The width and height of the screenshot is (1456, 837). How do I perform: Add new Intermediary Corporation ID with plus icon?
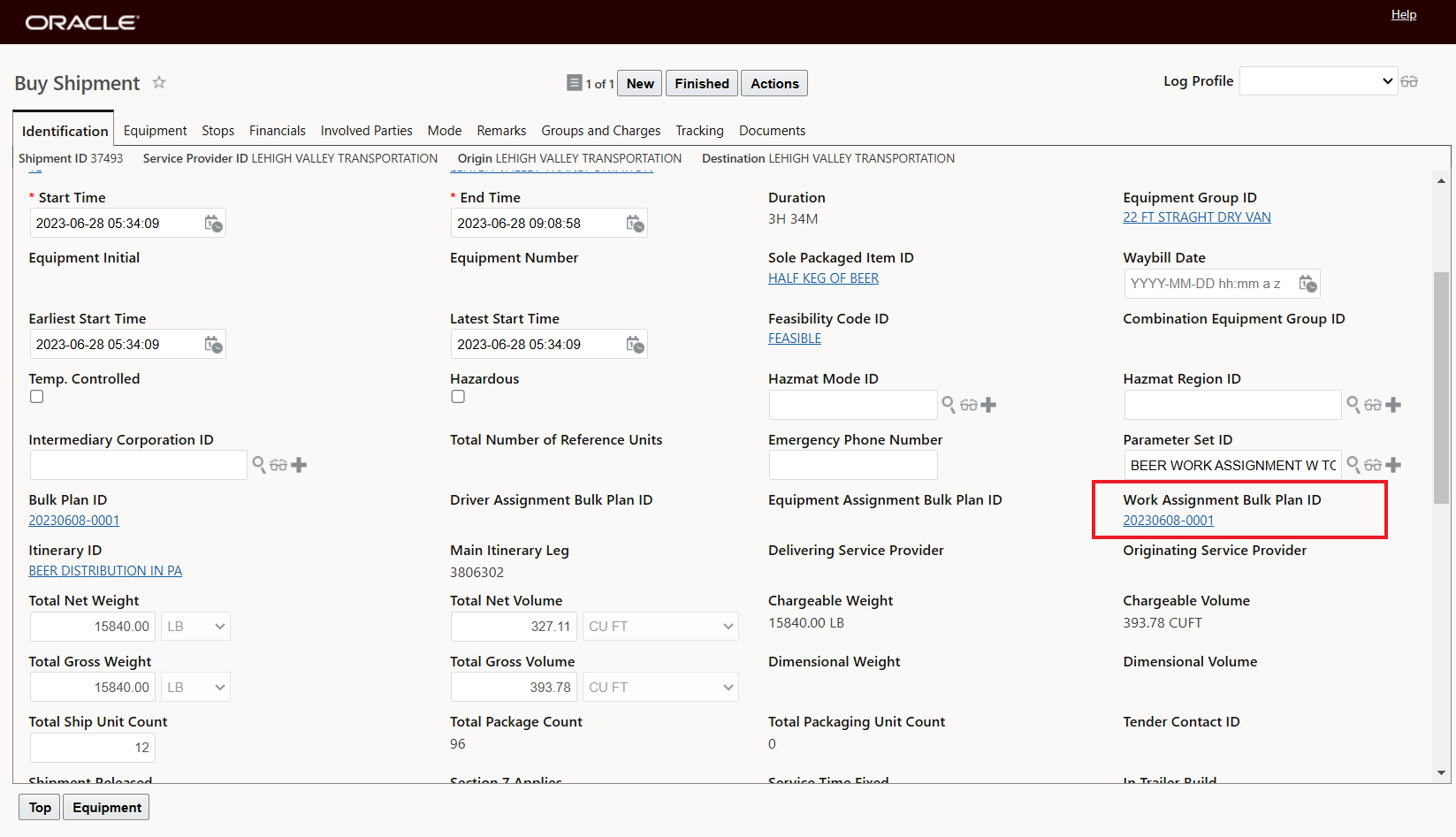click(299, 465)
